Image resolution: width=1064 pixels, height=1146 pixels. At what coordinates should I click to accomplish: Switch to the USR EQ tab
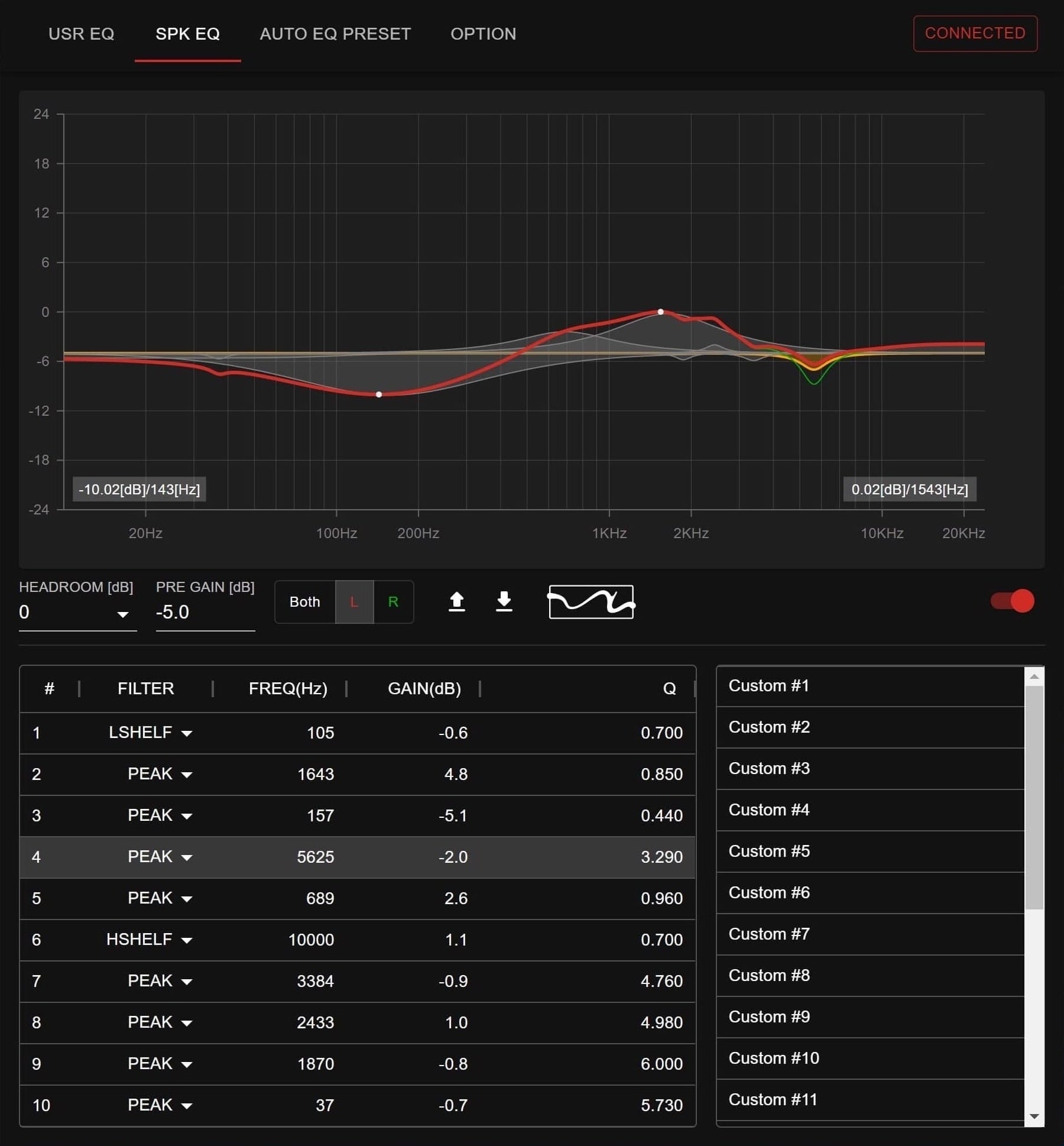pos(82,34)
